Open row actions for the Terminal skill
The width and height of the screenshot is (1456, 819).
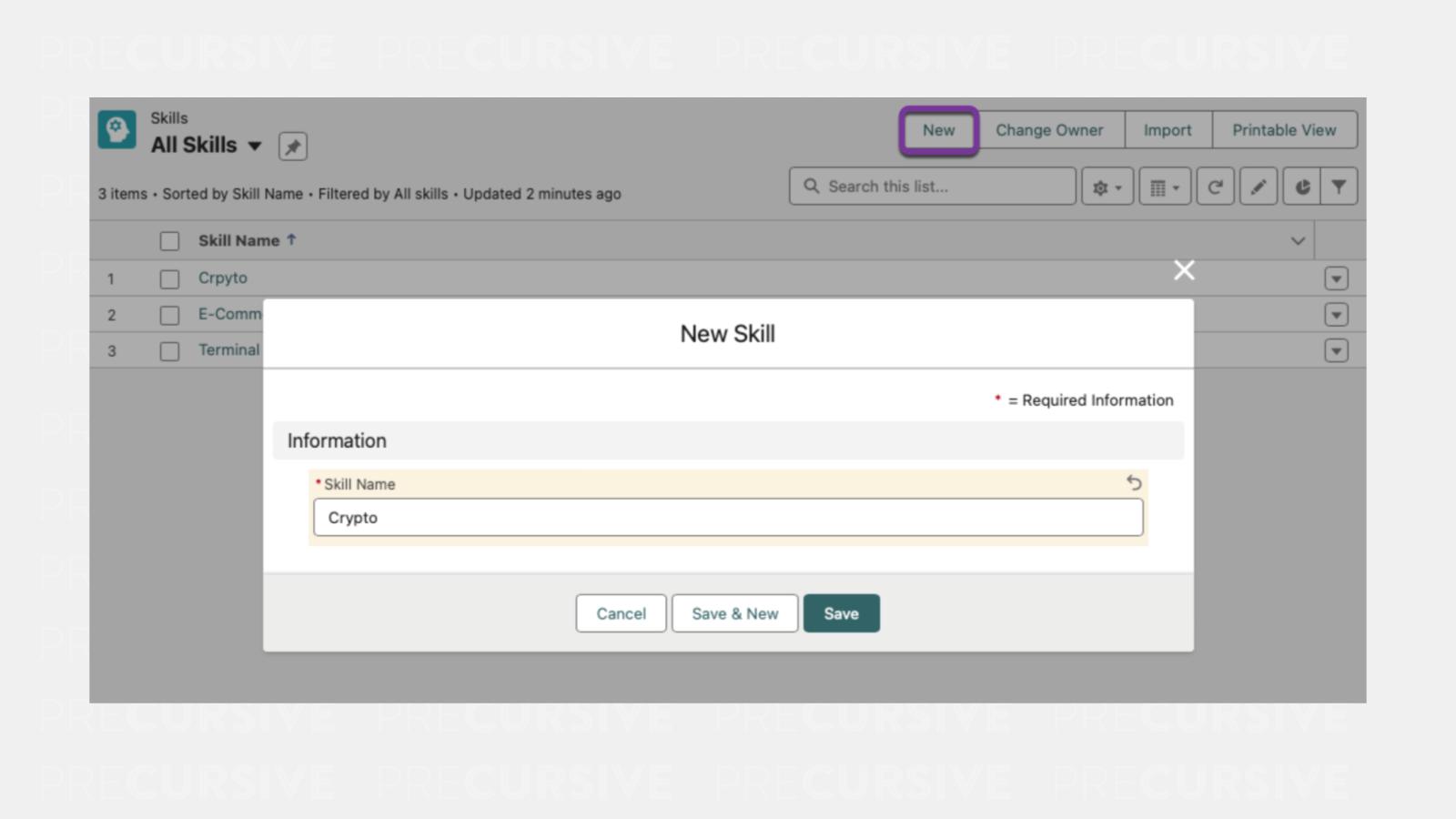(x=1334, y=349)
